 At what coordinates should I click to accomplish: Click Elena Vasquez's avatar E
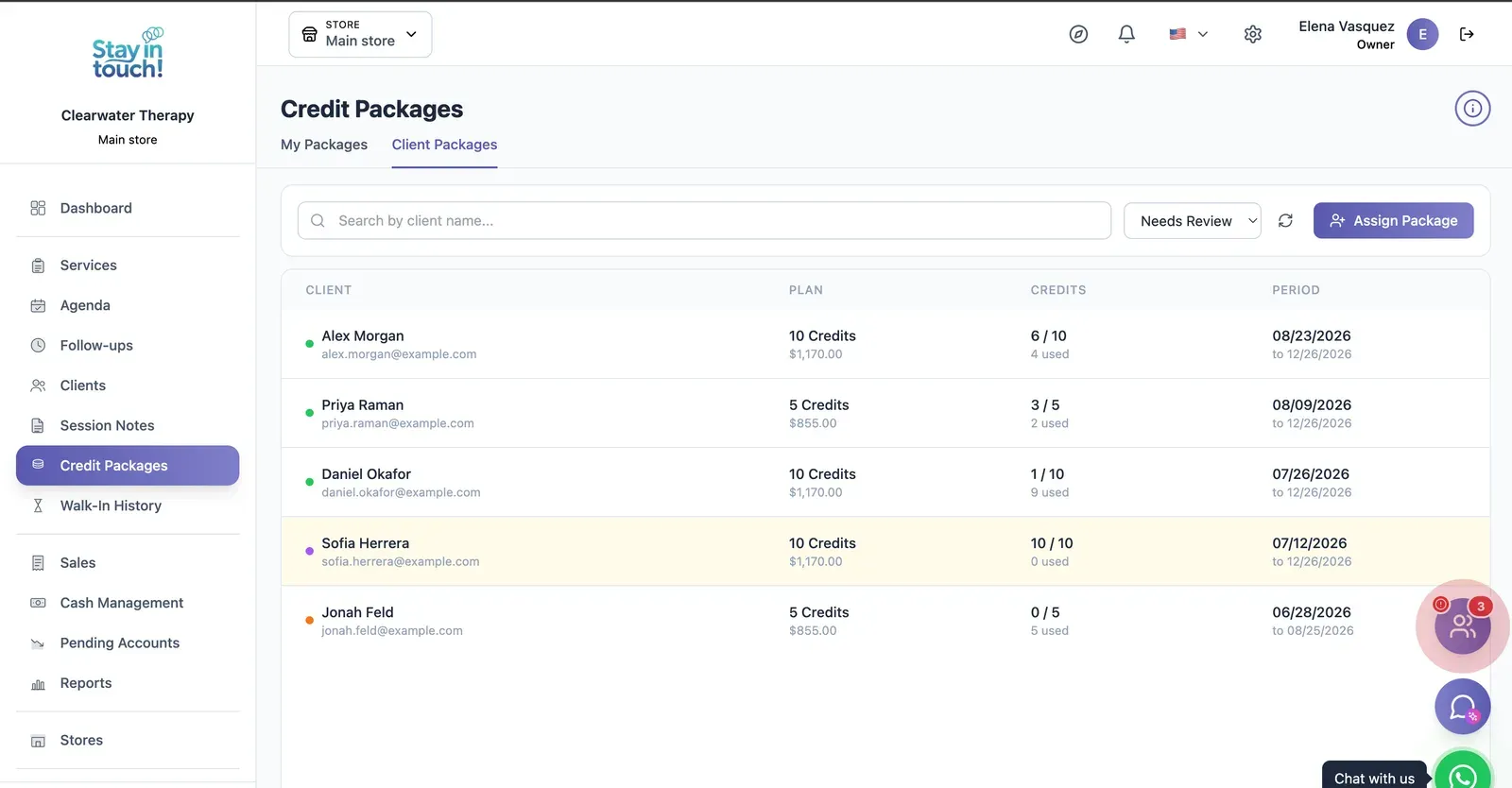(1422, 34)
